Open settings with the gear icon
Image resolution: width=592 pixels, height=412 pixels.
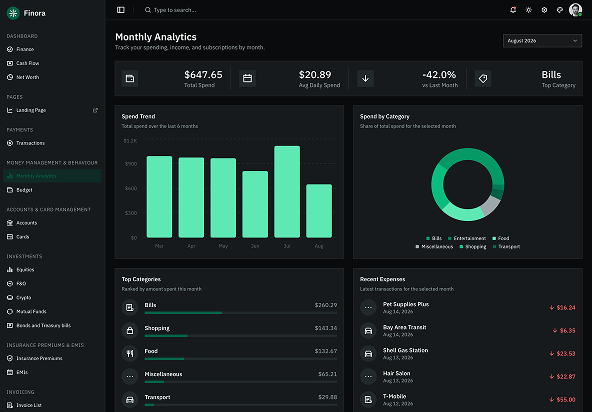(x=544, y=10)
